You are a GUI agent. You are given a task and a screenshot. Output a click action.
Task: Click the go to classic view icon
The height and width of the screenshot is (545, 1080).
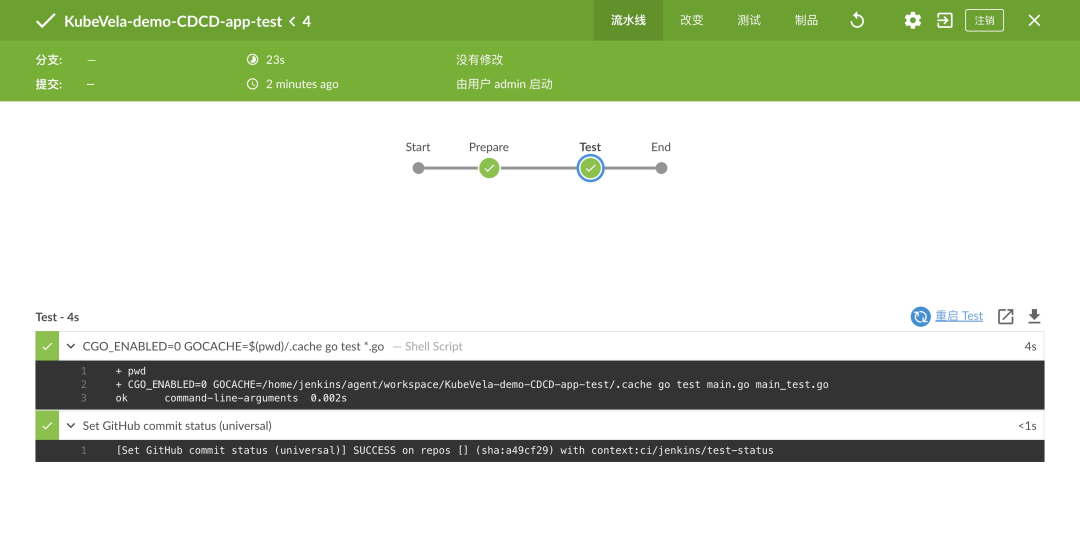[x=944, y=21]
